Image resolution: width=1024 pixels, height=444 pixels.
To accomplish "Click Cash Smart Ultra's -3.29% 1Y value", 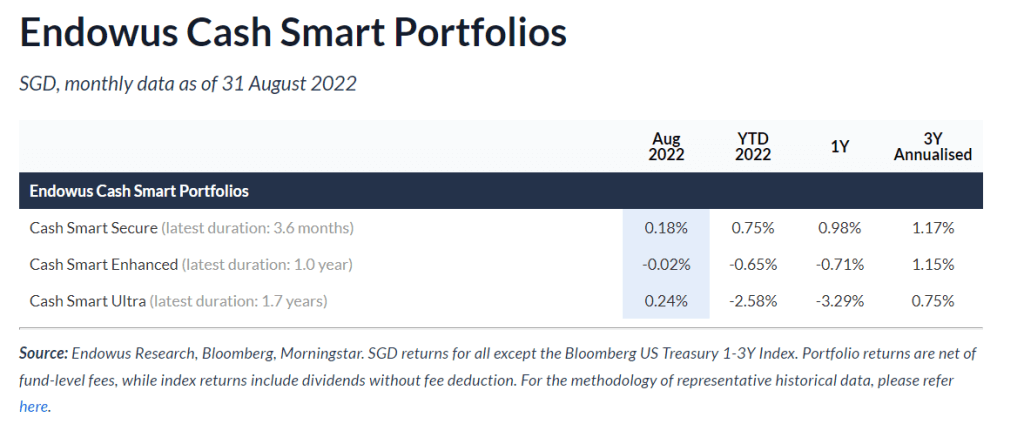I will tap(838, 301).
